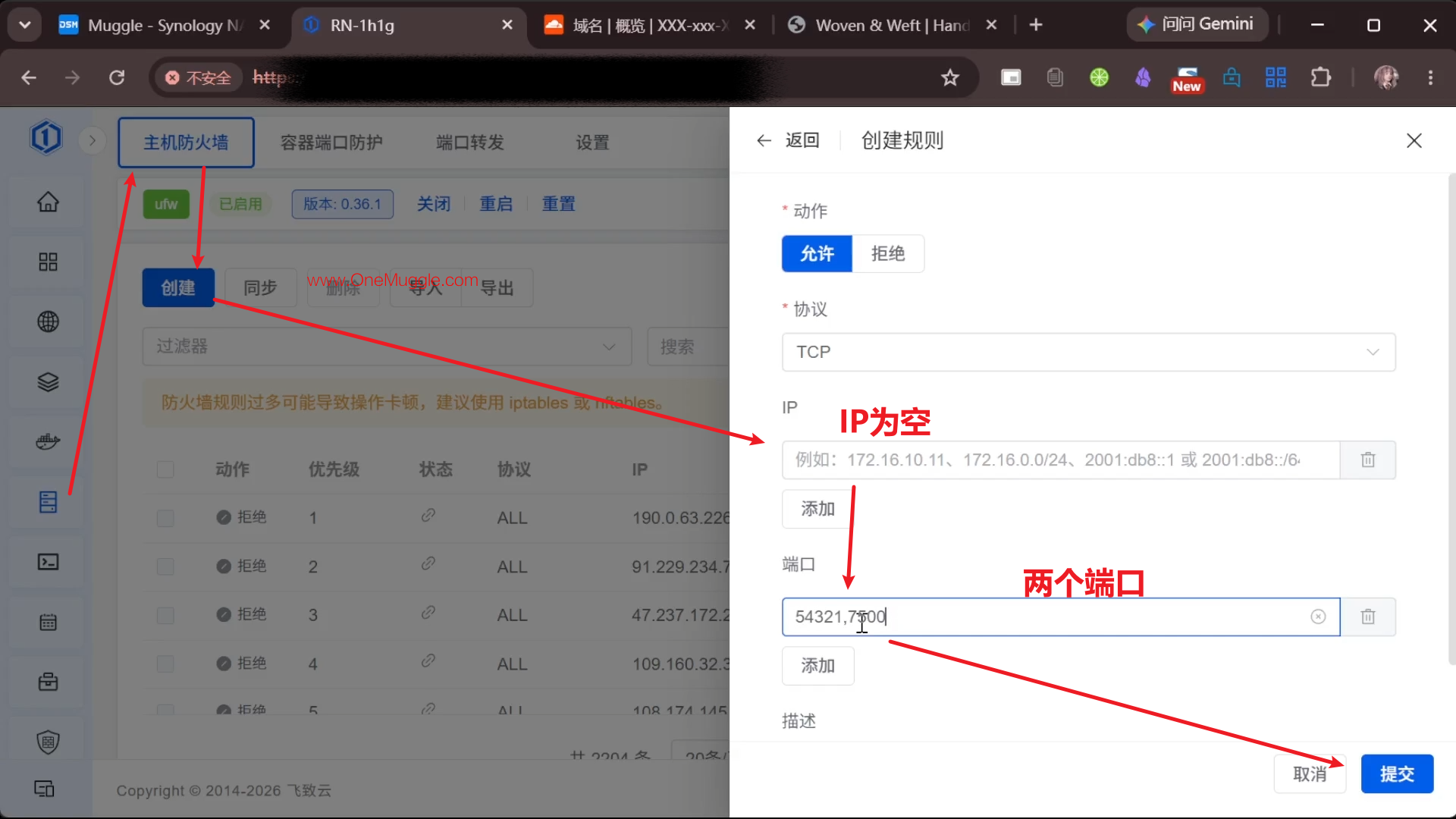The width and height of the screenshot is (1456, 819).
Task: Open the home icon in the sidebar
Action: (48, 202)
